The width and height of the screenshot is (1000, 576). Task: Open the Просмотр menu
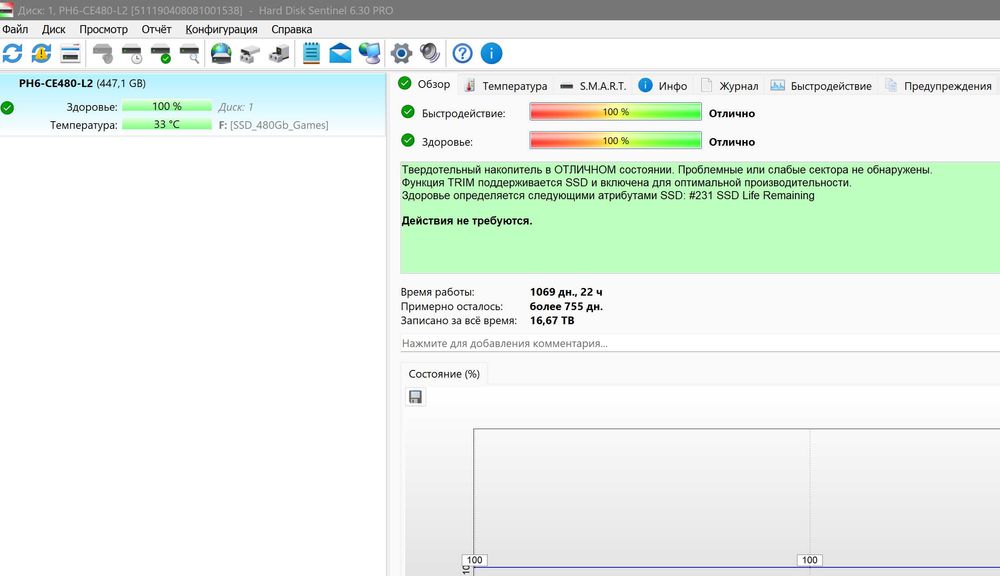(x=103, y=29)
